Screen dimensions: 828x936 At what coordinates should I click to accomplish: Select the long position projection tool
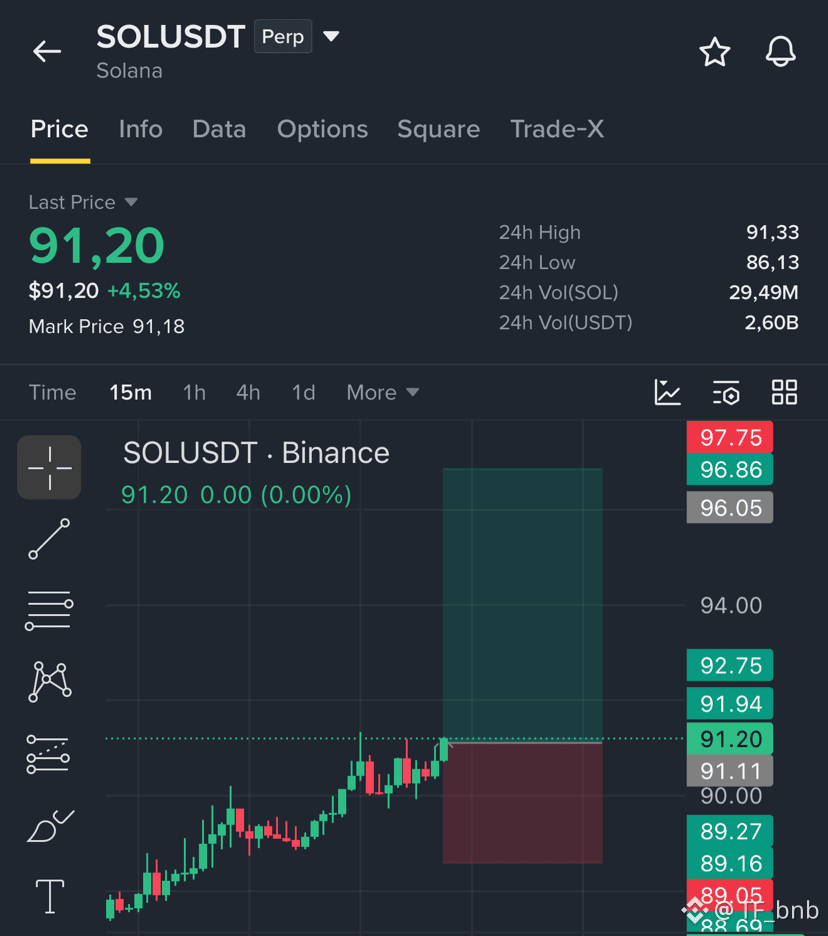coord(48,754)
